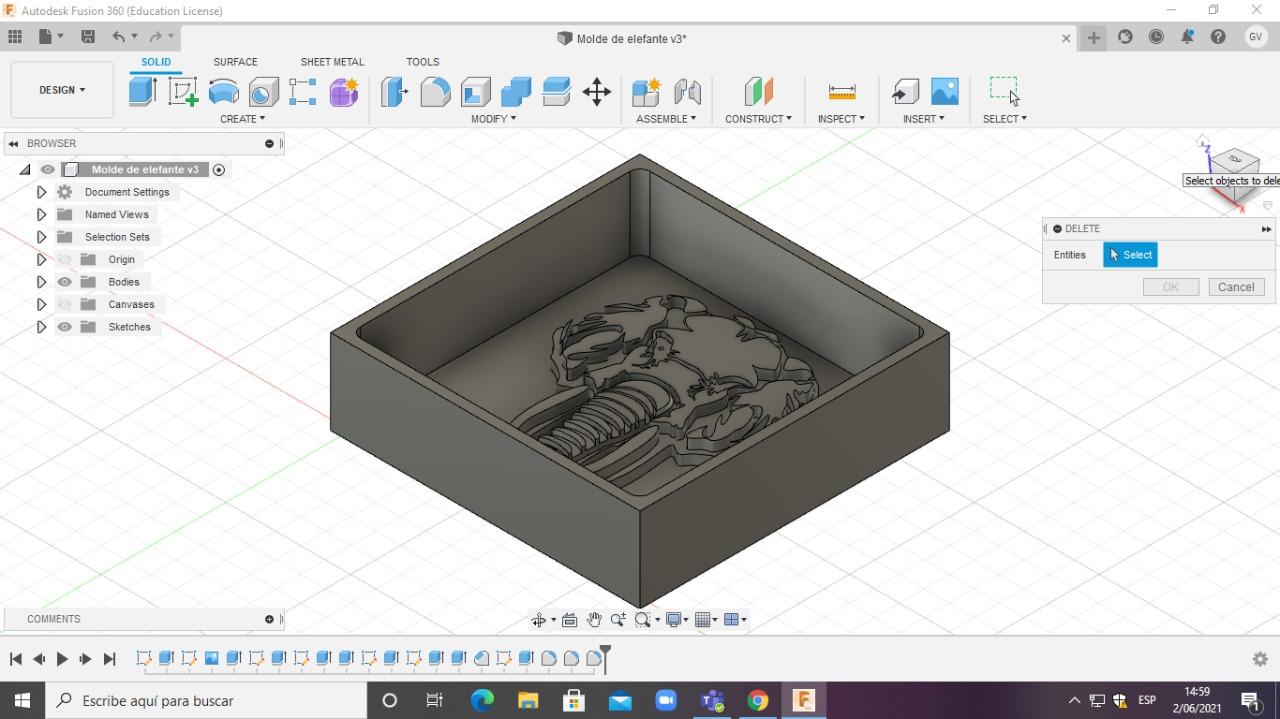Screen dimensions: 1280x719
Task: Select the Press Pull tool
Action: 395,92
